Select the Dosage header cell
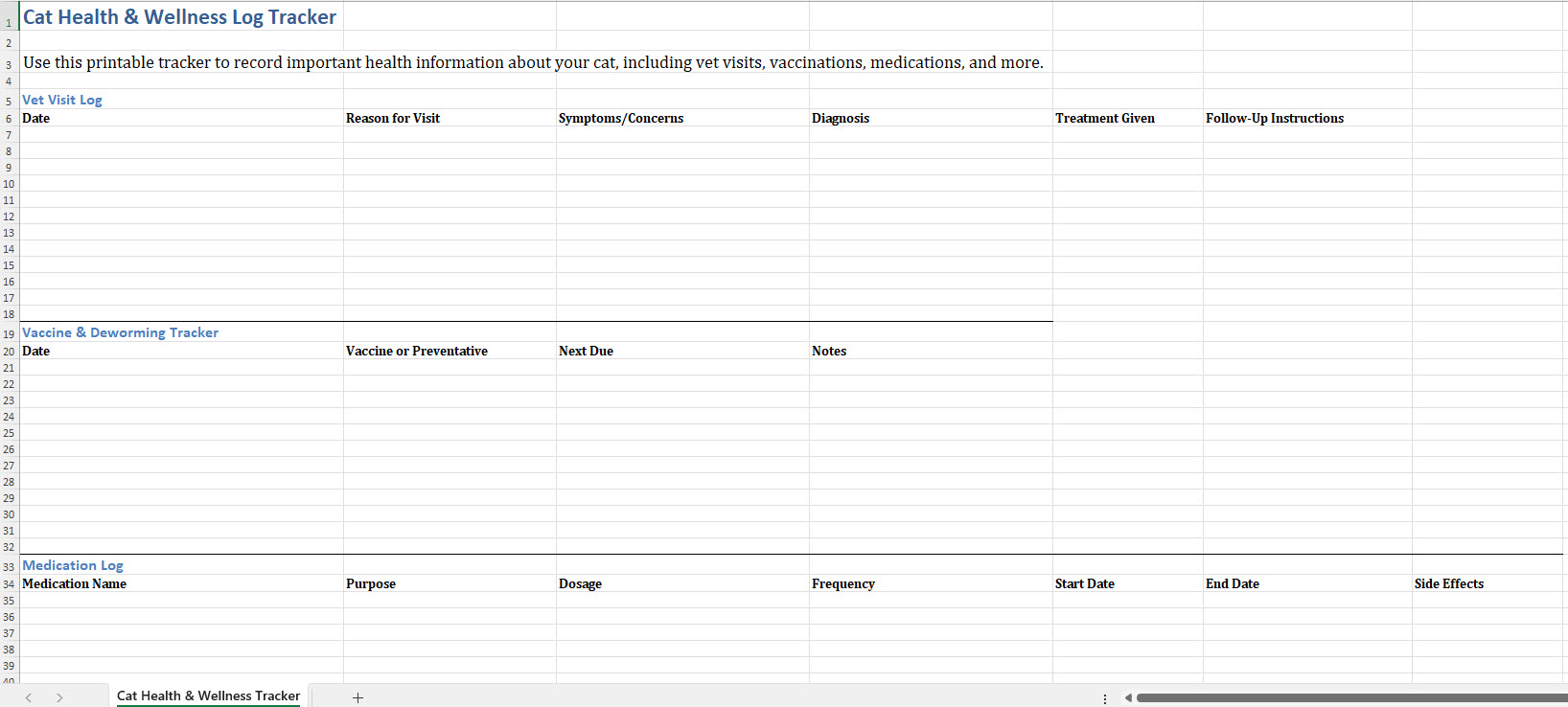The image size is (1568, 707). click(682, 583)
